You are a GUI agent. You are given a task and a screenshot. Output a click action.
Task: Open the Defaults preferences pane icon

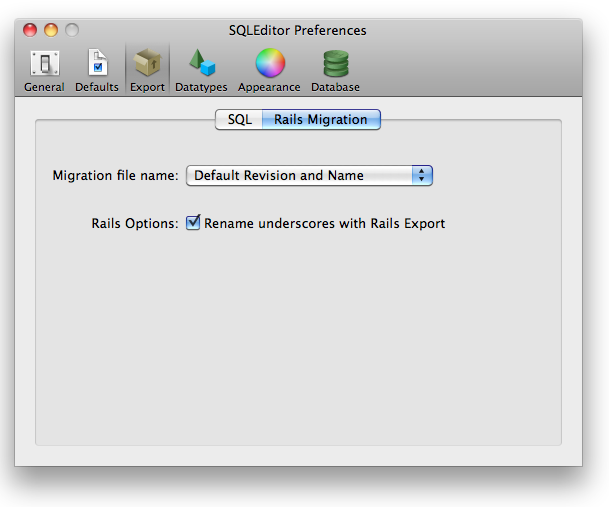coord(97,64)
